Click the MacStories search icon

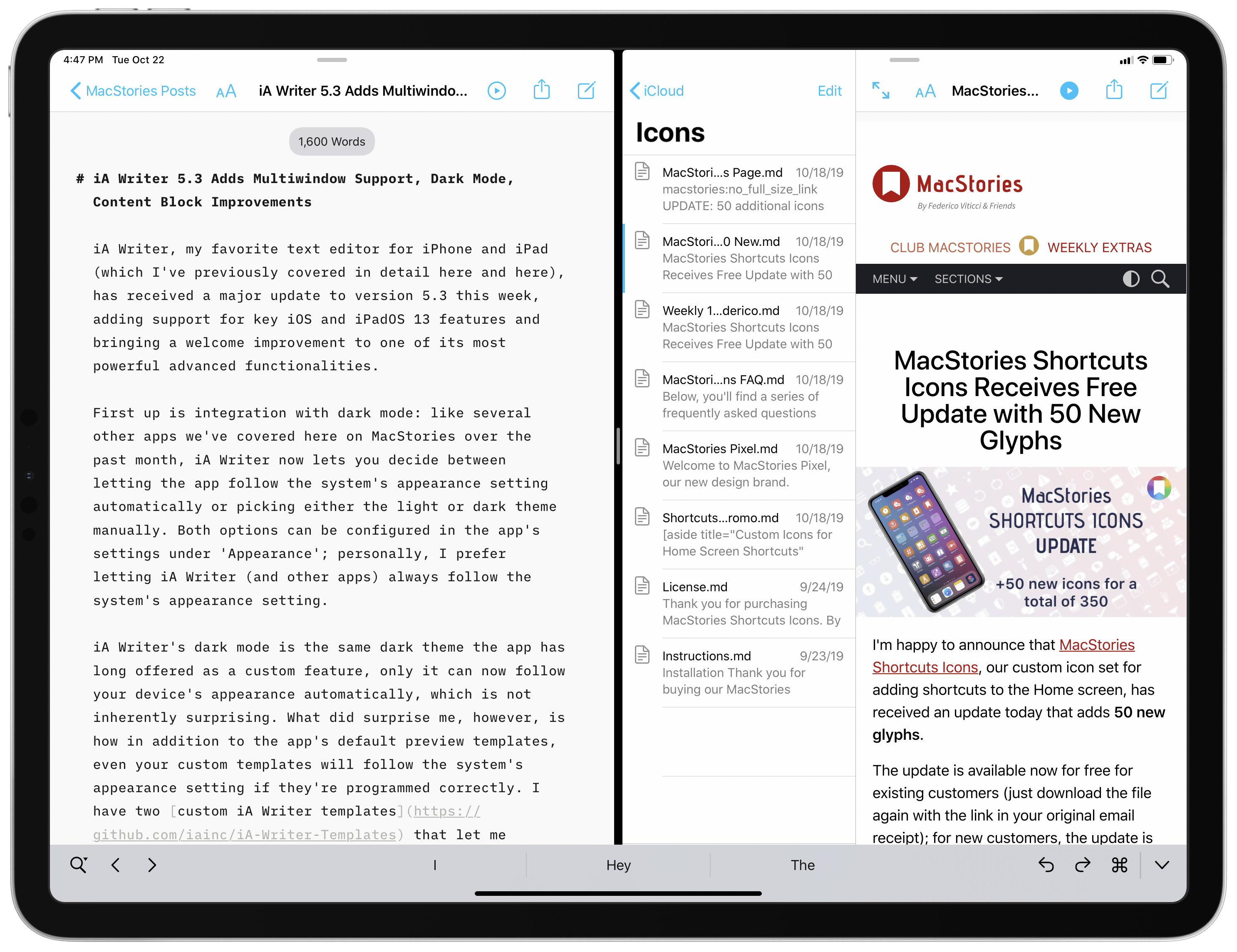click(x=1159, y=278)
